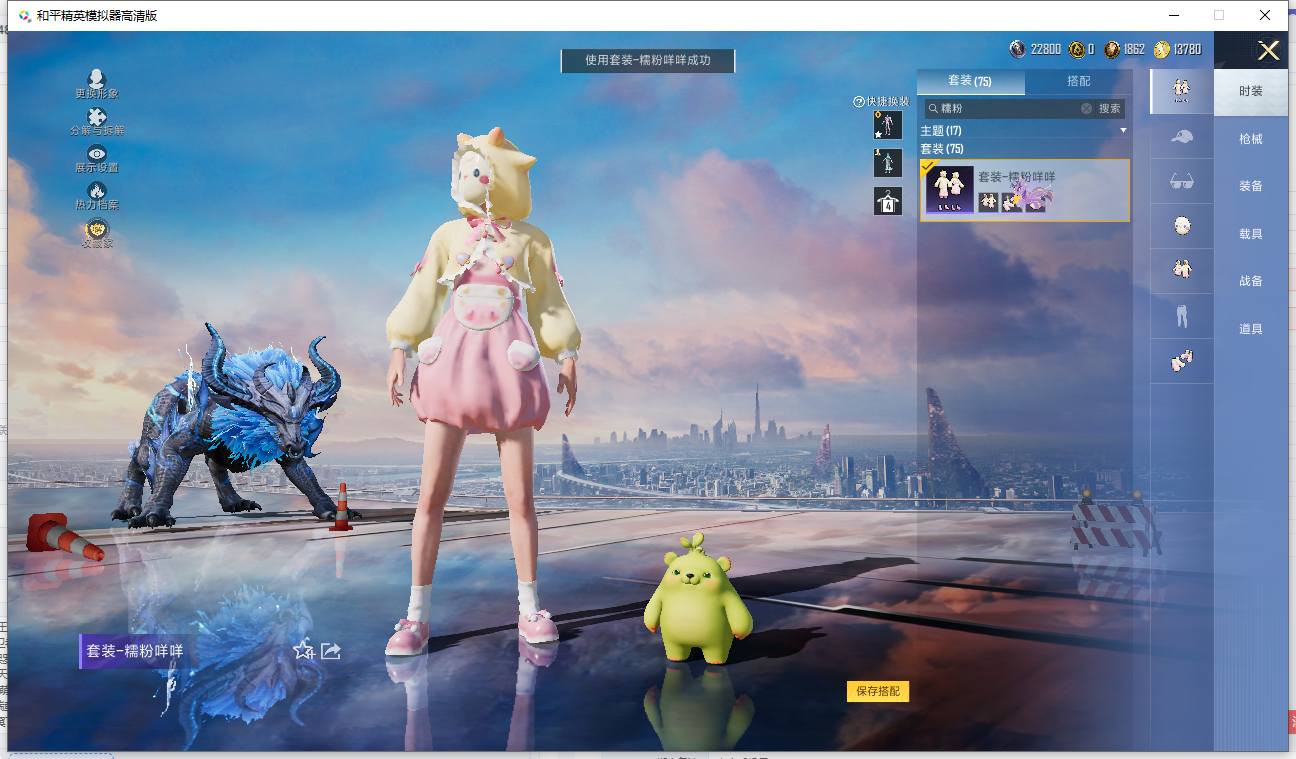Open the wardrobe hanger icon numbered 4
Image resolution: width=1296 pixels, height=759 pixels.
pyautogui.click(x=887, y=201)
